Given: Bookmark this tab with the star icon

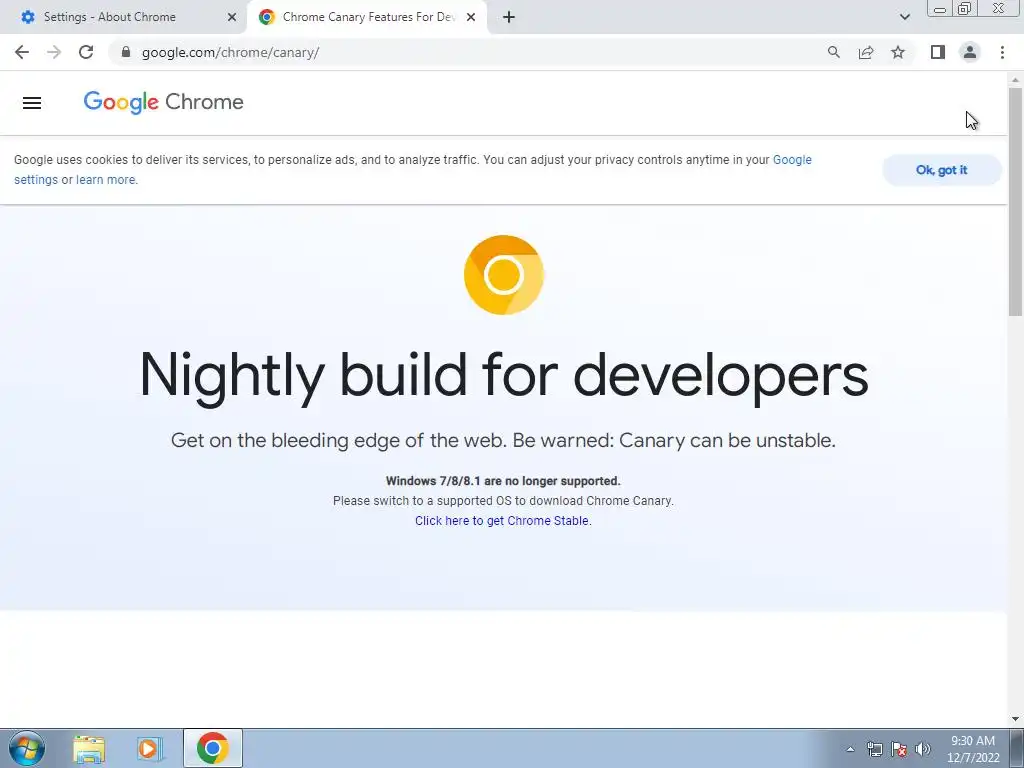Looking at the screenshot, I should tap(898, 52).
